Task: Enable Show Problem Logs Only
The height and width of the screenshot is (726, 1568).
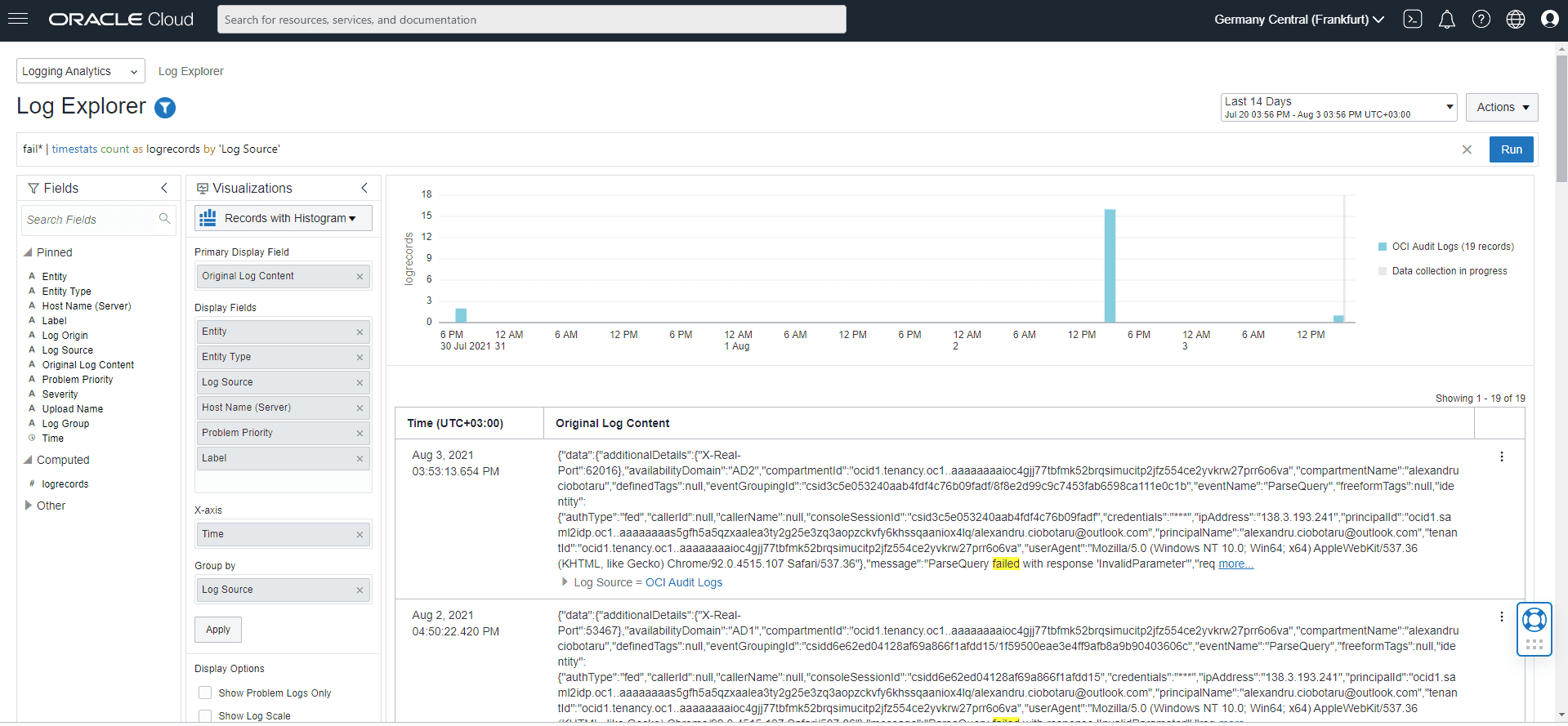Action: point(205,693)
